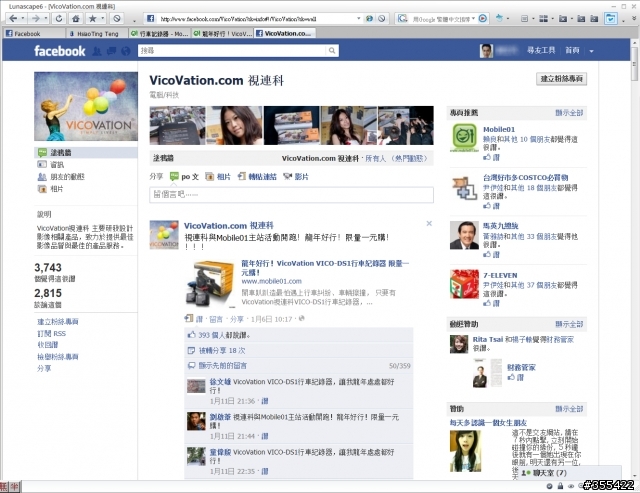Screen dimensions: 640x493
Task: Switch to the HsiaoTing Teng tab
Action: 97,33
